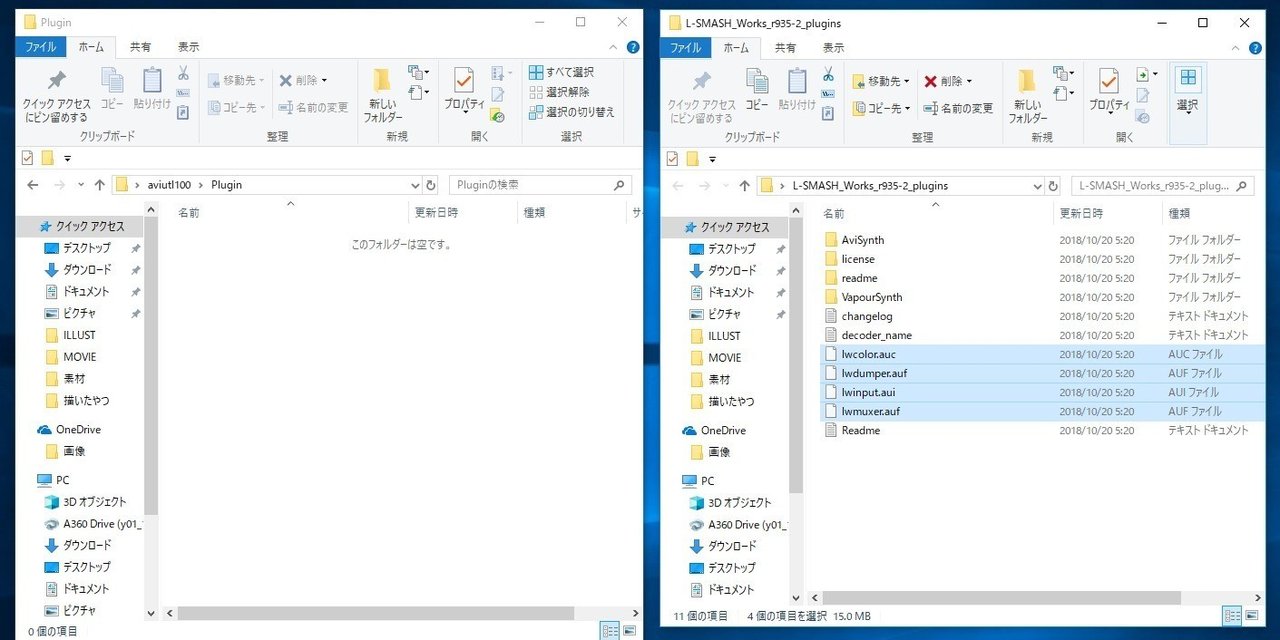Home tab in L-SMASH window
Screen dimensions: 1280x640
tap(735, 47)
